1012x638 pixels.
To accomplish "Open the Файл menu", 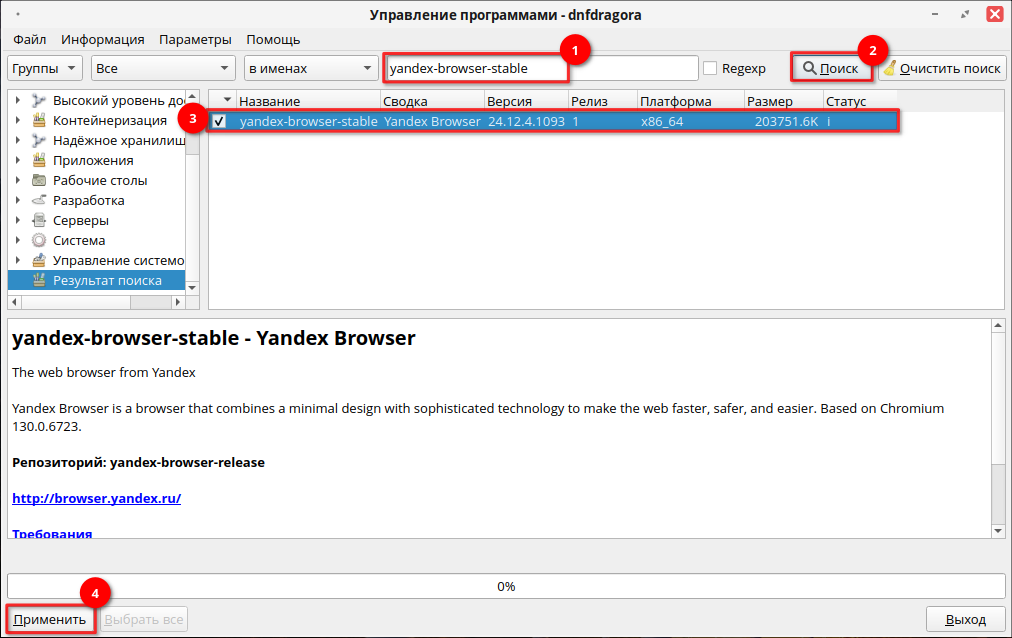I will [30, 39].
